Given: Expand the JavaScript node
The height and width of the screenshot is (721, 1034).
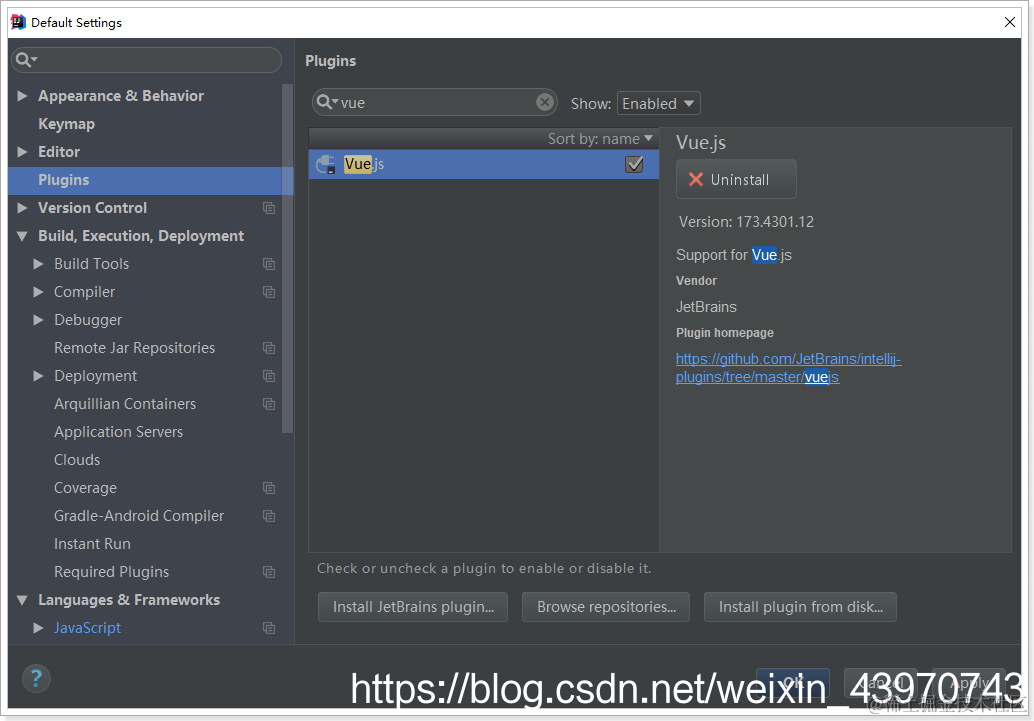Looking at the screenshot, I should [38, 628].
